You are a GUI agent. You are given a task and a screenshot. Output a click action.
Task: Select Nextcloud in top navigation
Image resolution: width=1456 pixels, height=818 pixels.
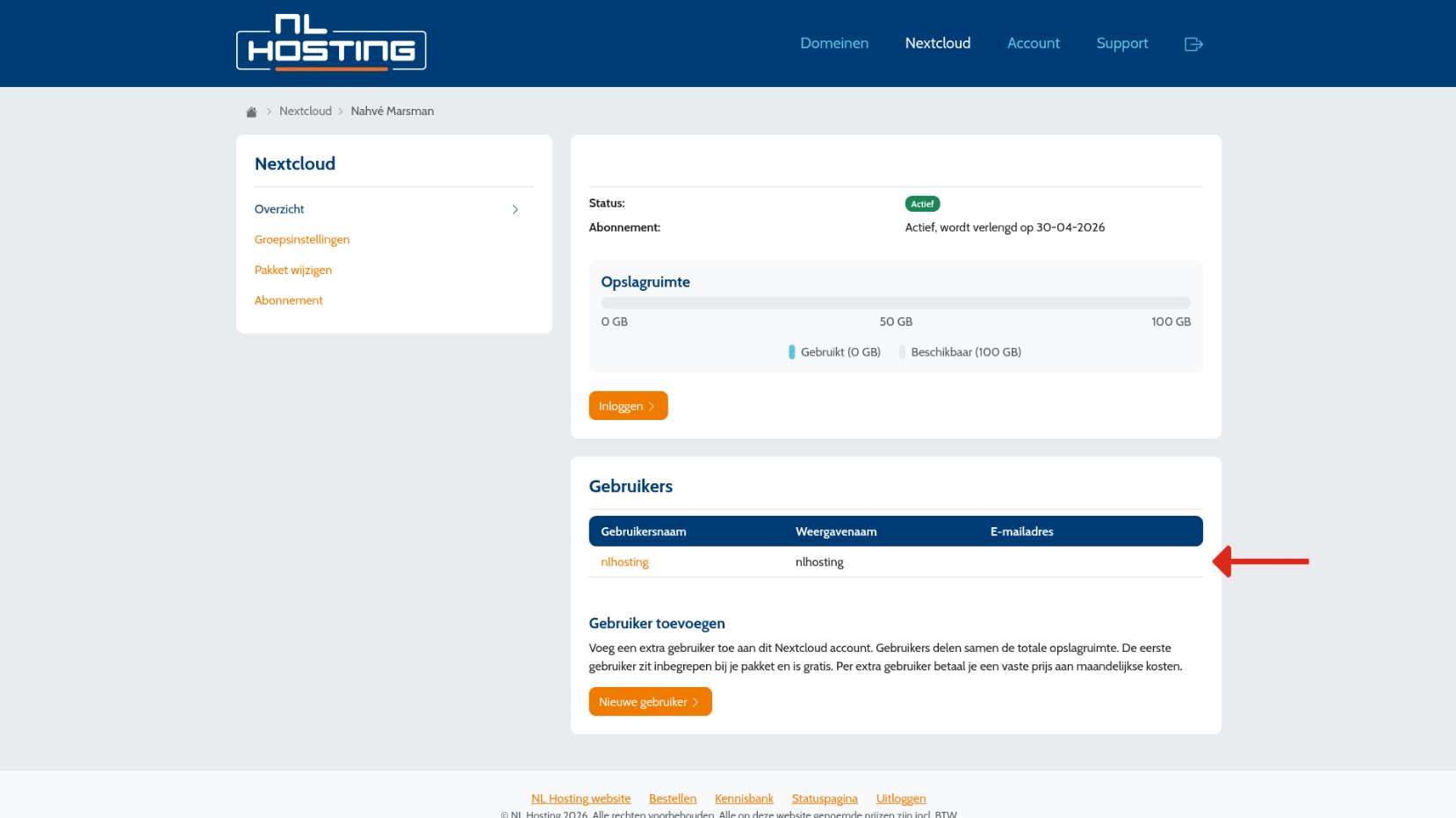(938, 43)
